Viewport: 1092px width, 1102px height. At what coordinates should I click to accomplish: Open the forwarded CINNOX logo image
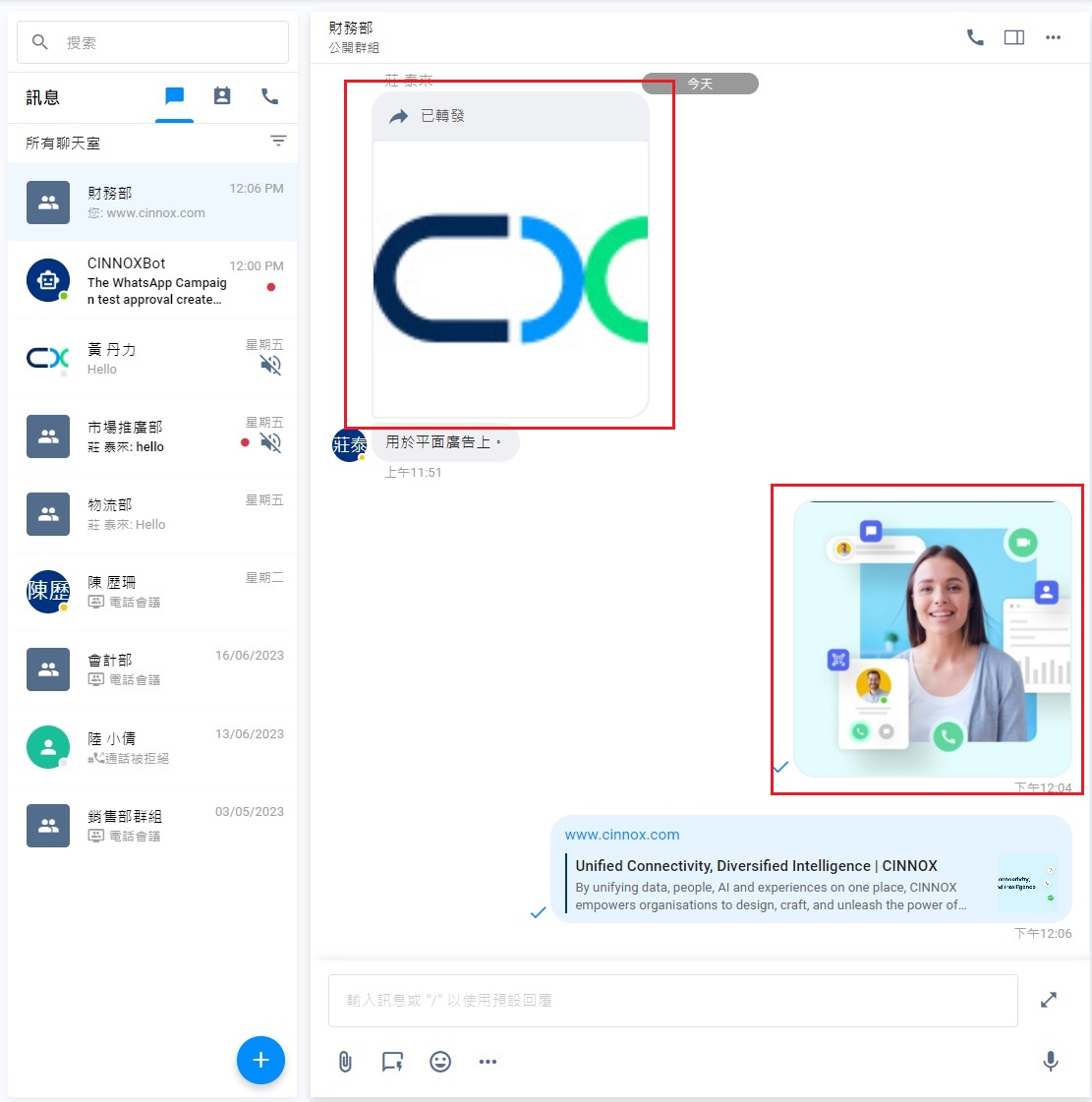click(x=510, y=278)
